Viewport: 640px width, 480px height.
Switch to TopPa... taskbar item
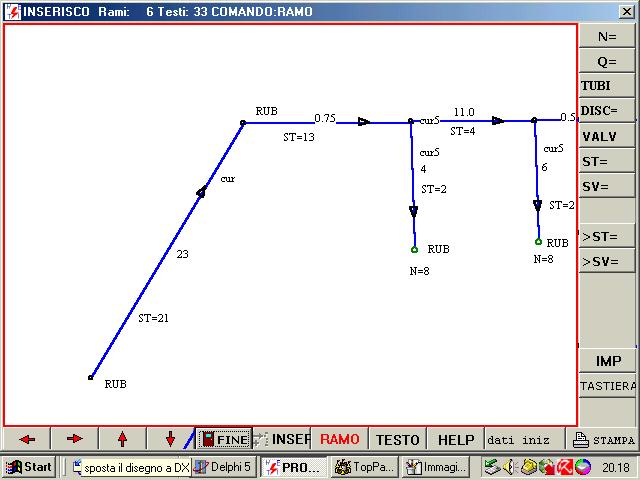pos(364,467)
